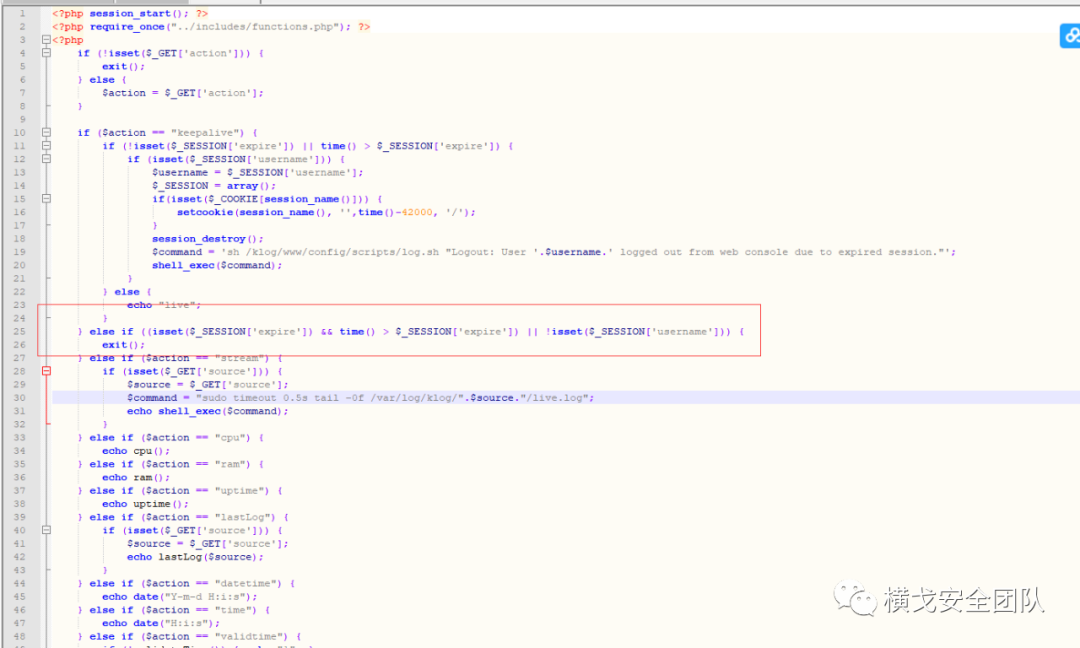Collapse the fold marker at line 40
This screenshot has width=1080, height=648.
click(46, 530)
